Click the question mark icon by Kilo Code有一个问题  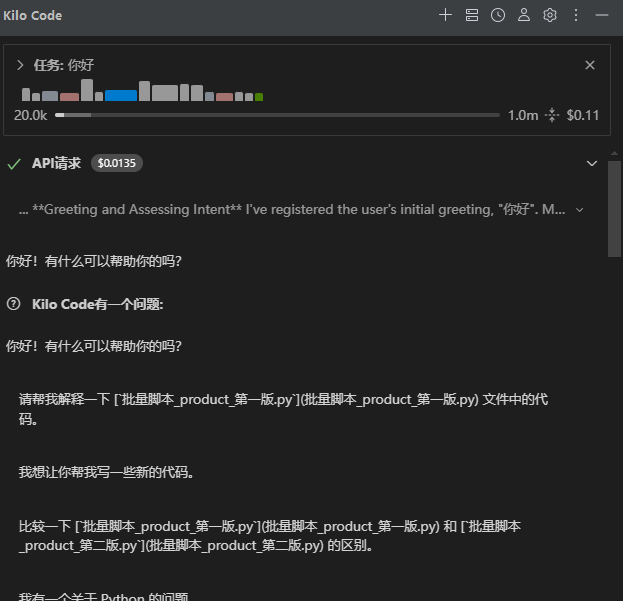pyautogui.click(x=14, y=304)
